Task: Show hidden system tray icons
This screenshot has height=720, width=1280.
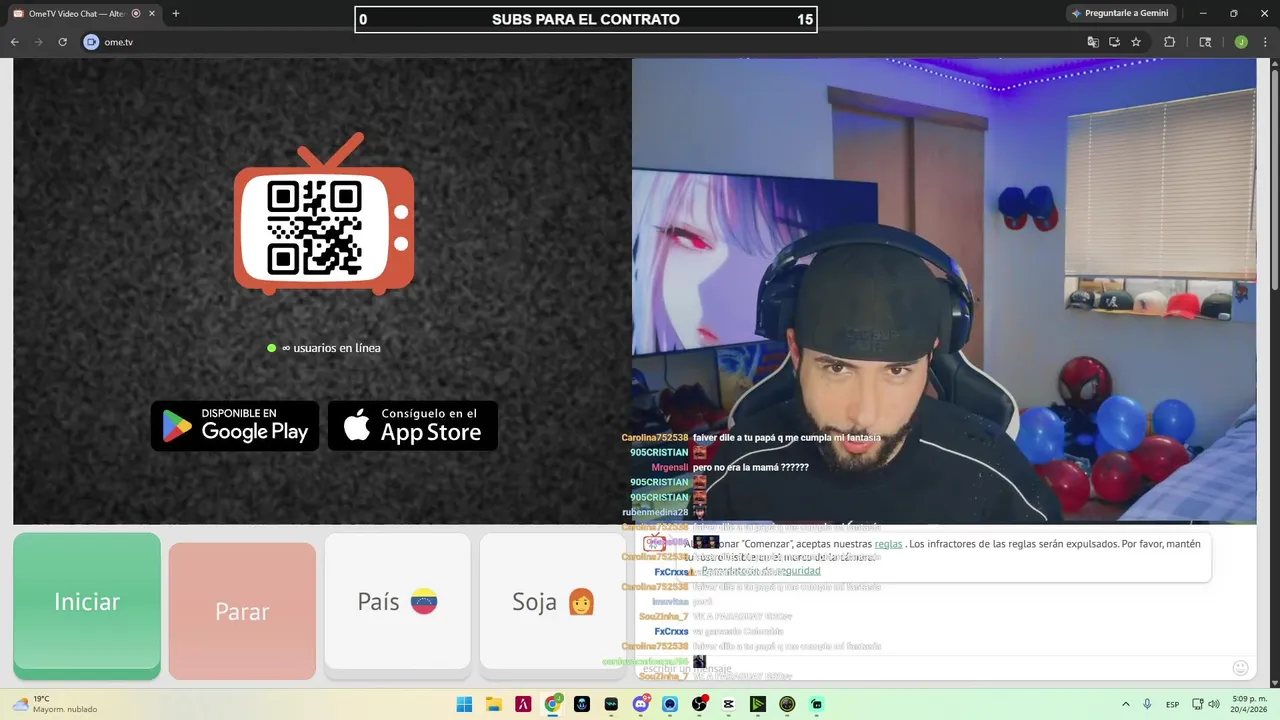Action: pos(1125,704)
